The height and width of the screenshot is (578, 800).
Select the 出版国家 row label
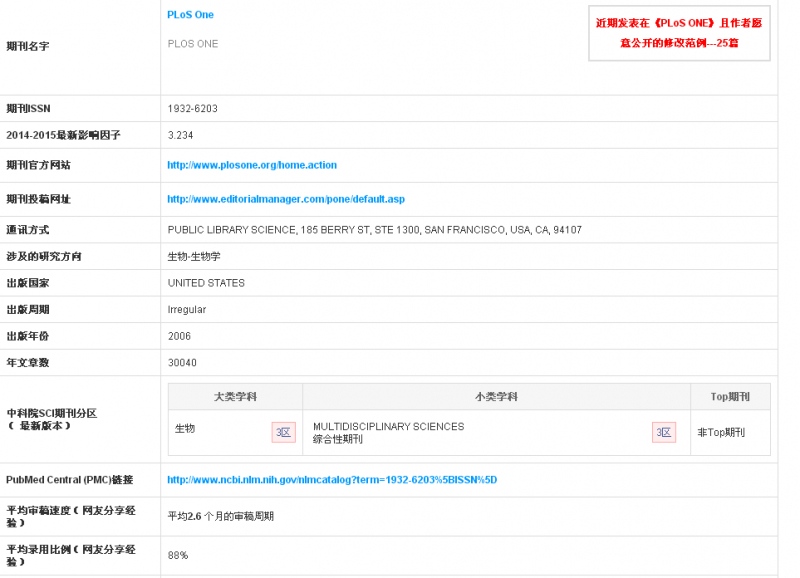click(28, 283)
